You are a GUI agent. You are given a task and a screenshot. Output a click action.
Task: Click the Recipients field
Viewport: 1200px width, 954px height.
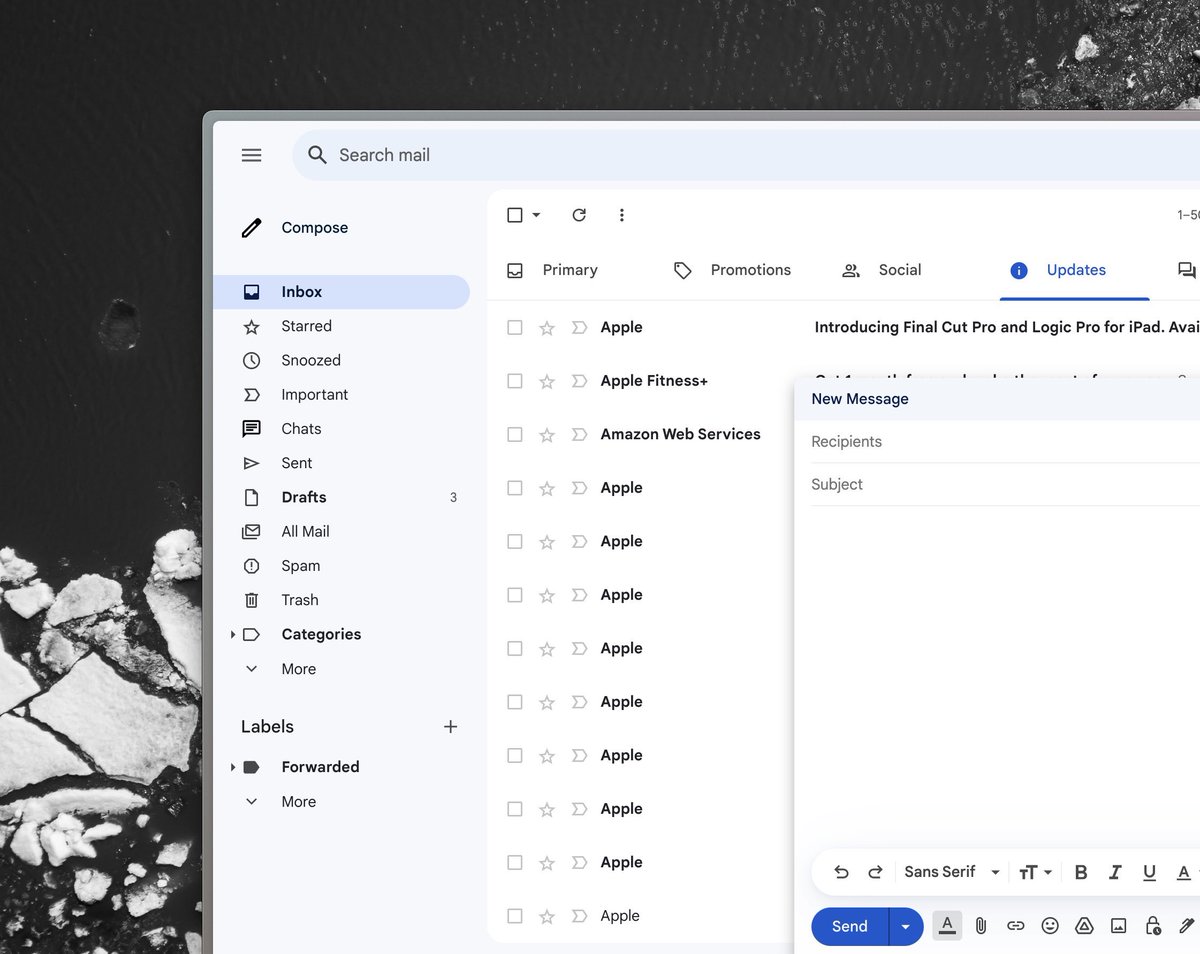(x=1005, y=442)
